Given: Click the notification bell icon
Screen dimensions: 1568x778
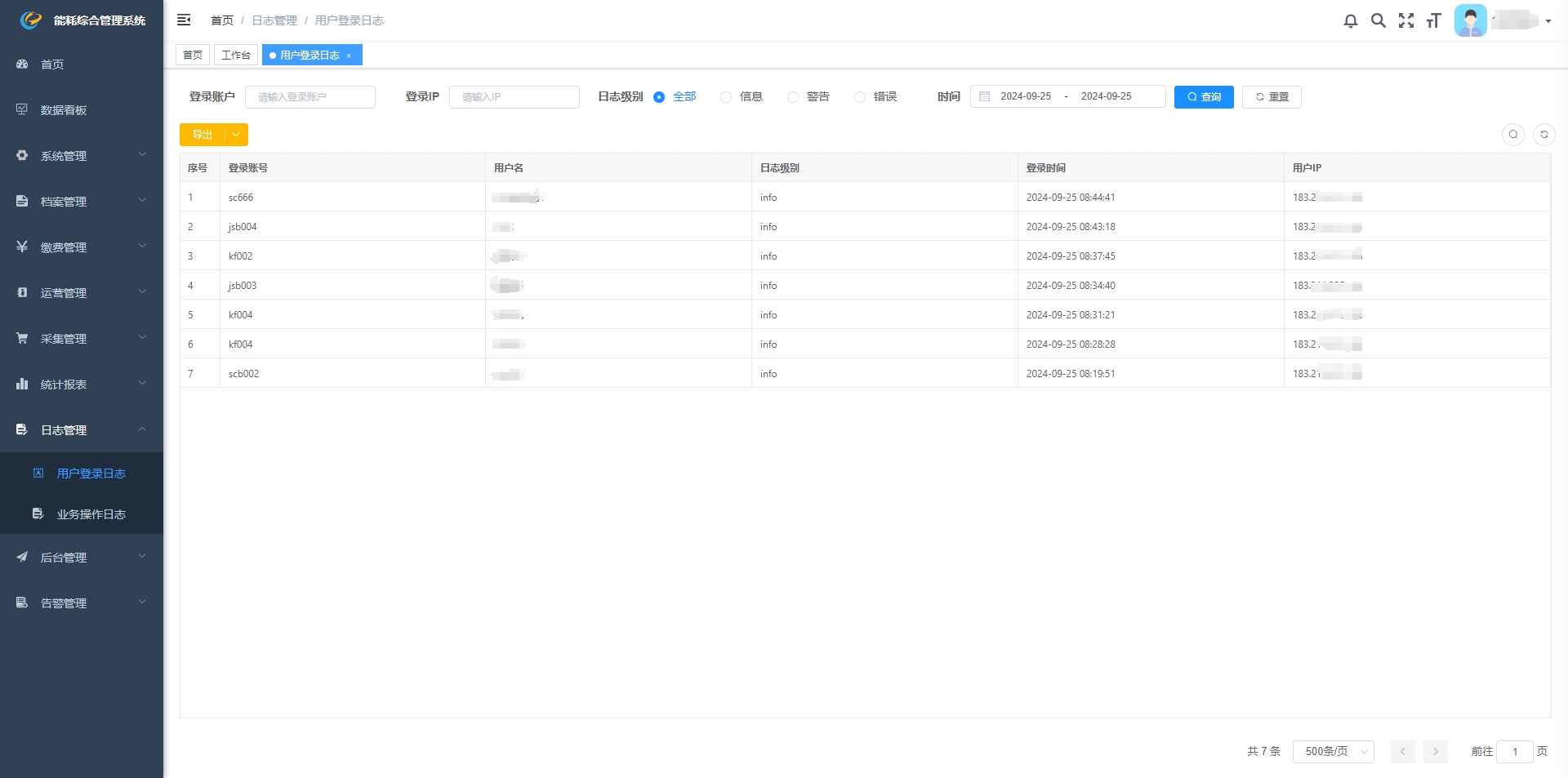Looking at the screenshot, I should [x=1350, y=21].
